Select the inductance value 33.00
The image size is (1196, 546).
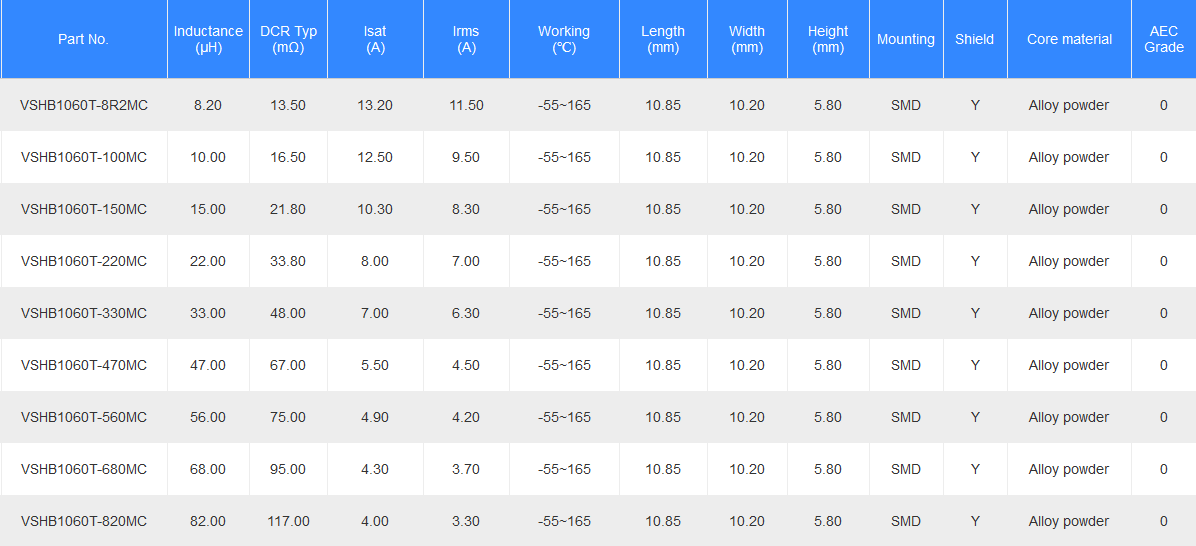[208, 313]
